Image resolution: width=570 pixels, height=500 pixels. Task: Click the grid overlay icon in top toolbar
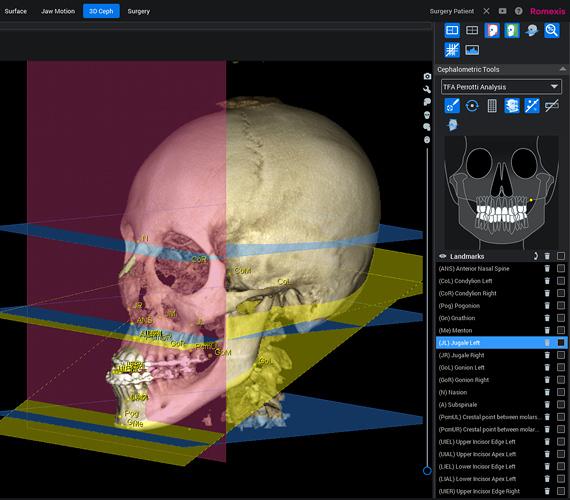[452, 50]
